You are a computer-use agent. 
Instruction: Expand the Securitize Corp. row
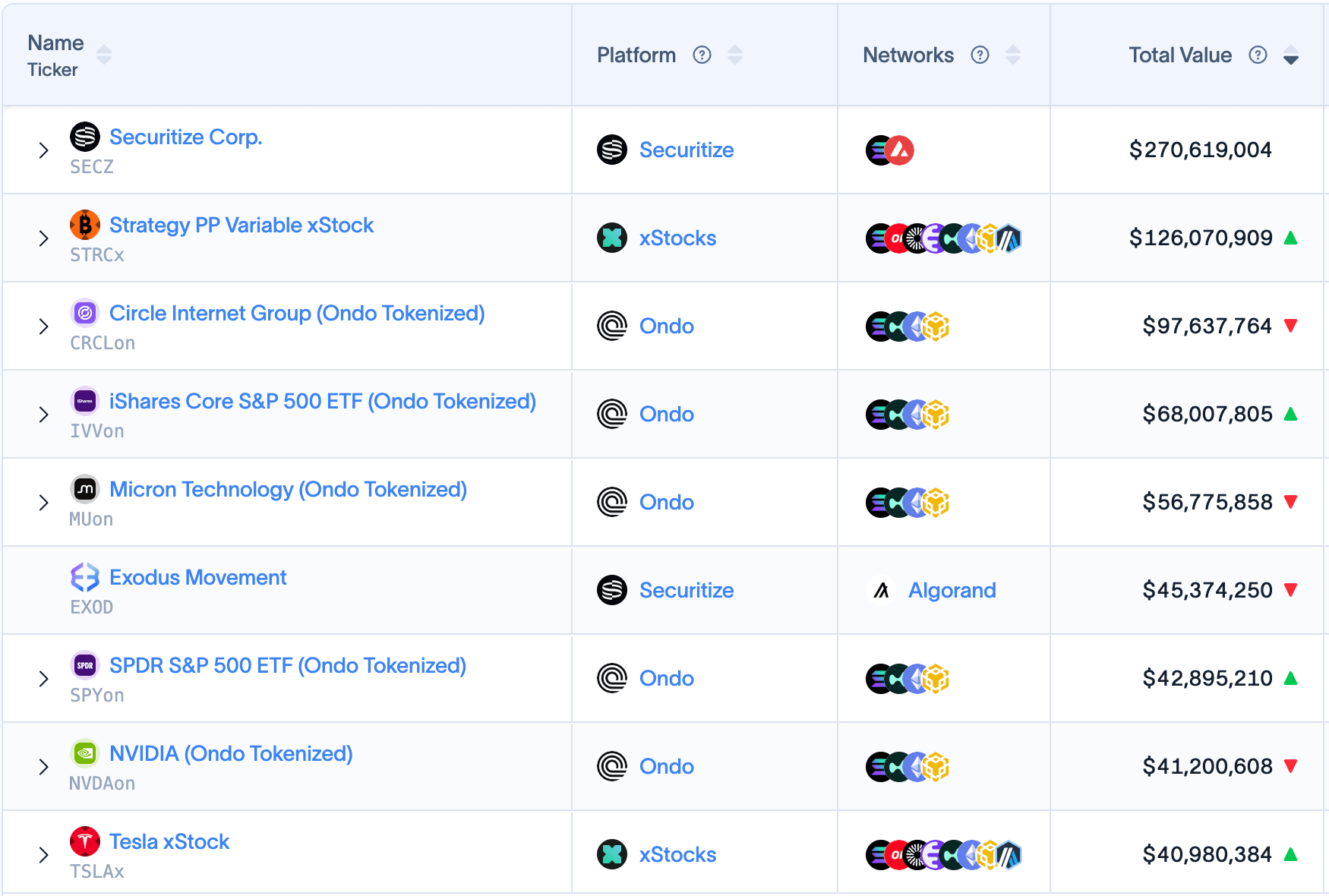pyautogui.click(x=44, y=150)
